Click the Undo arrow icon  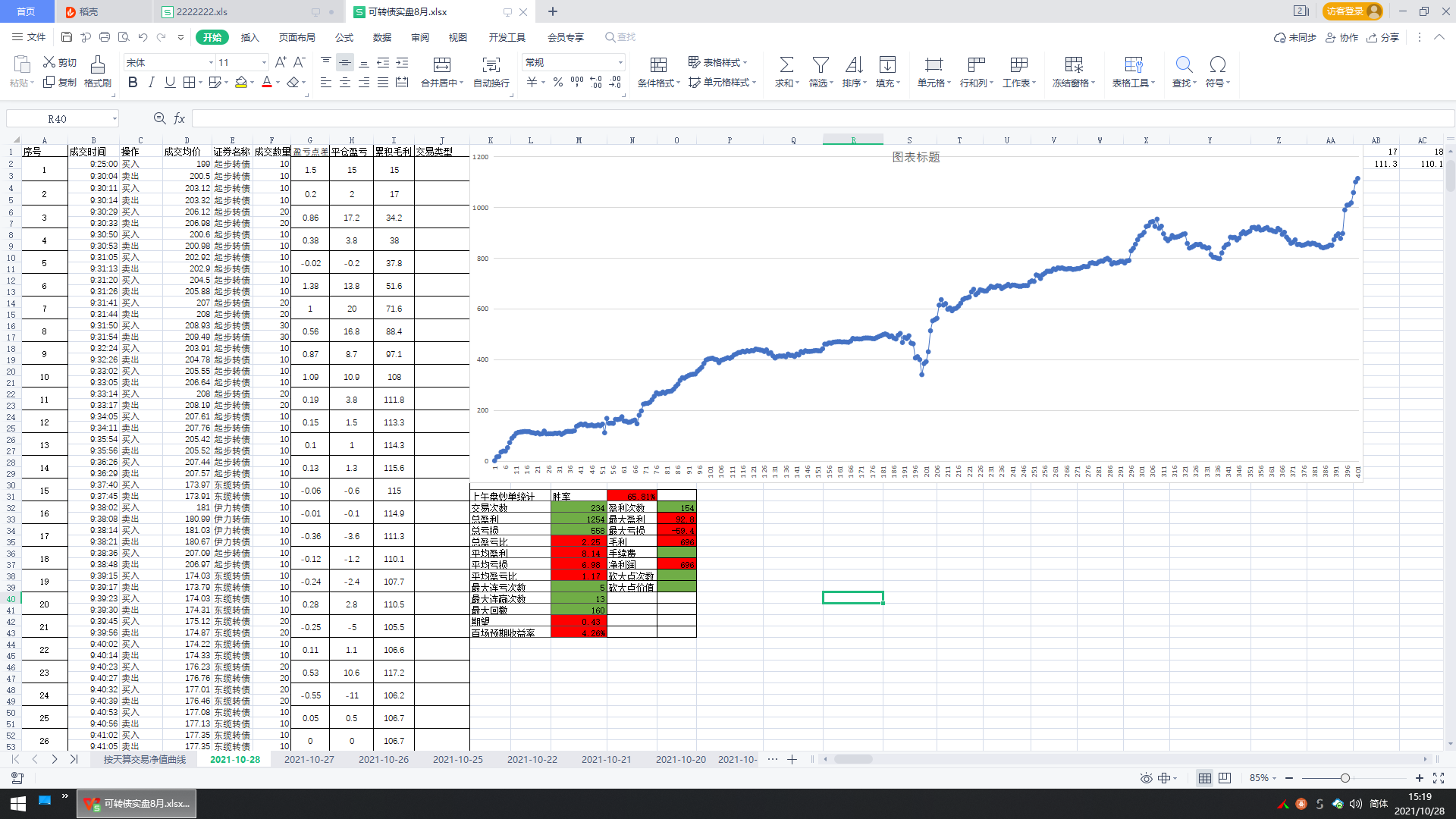[143, 37]
